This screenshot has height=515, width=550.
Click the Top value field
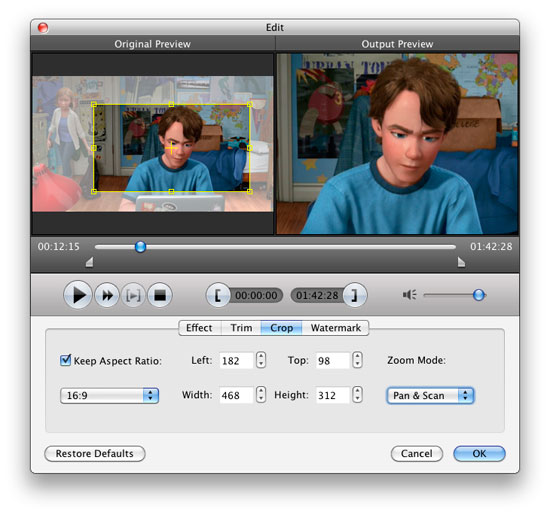click(x=333, y=360)
